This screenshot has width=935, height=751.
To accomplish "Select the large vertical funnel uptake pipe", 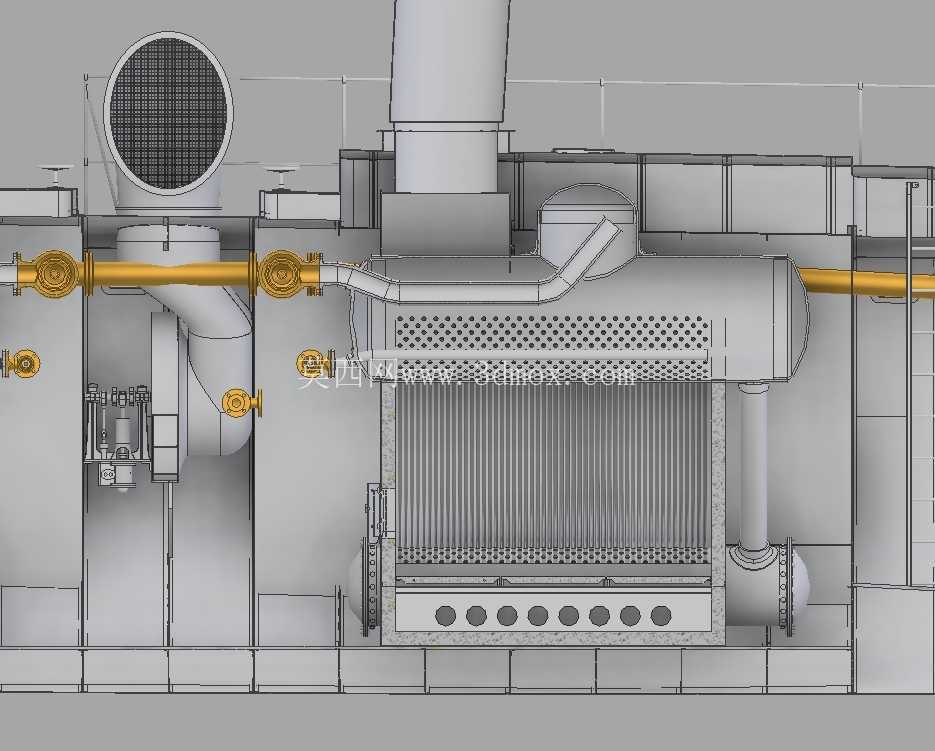I will tap(450, 95).
